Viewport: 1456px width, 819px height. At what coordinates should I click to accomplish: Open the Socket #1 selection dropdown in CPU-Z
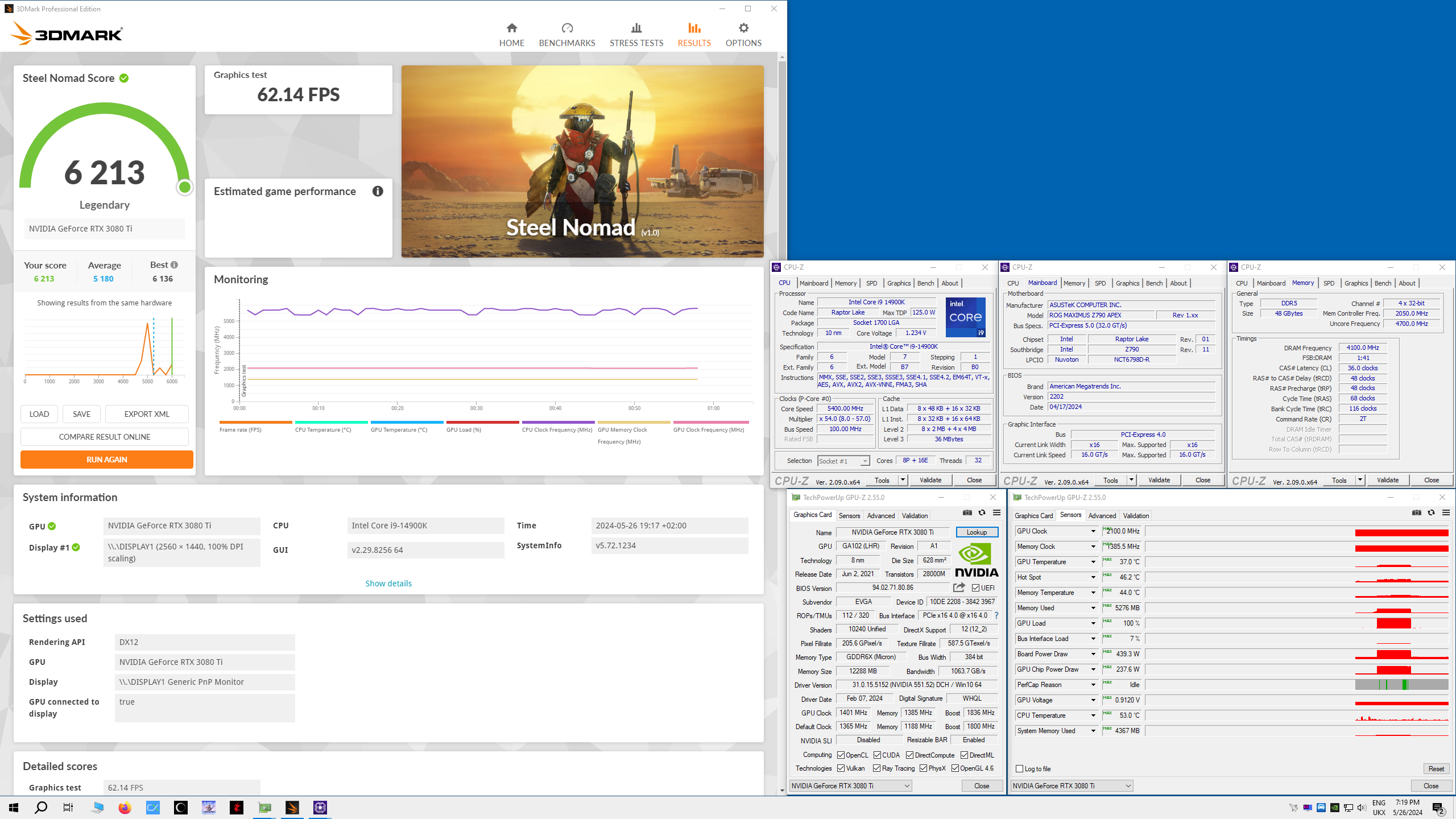tap(843, 461)
